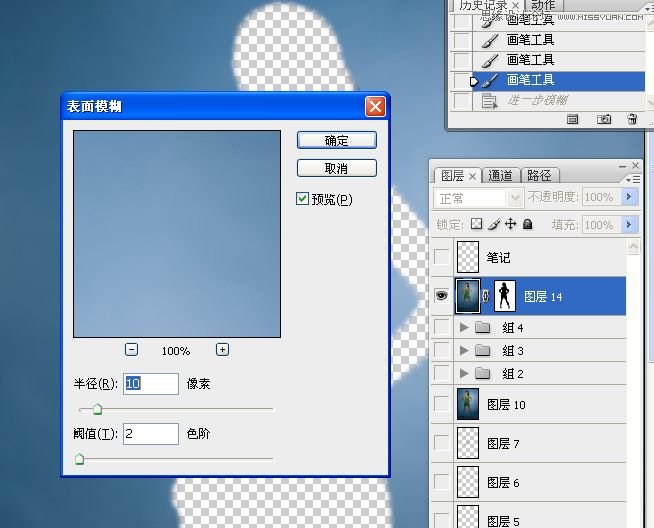Switch to the 动作 Actions tab
Viewport: 654px width, 528px height.
point(543,5)
